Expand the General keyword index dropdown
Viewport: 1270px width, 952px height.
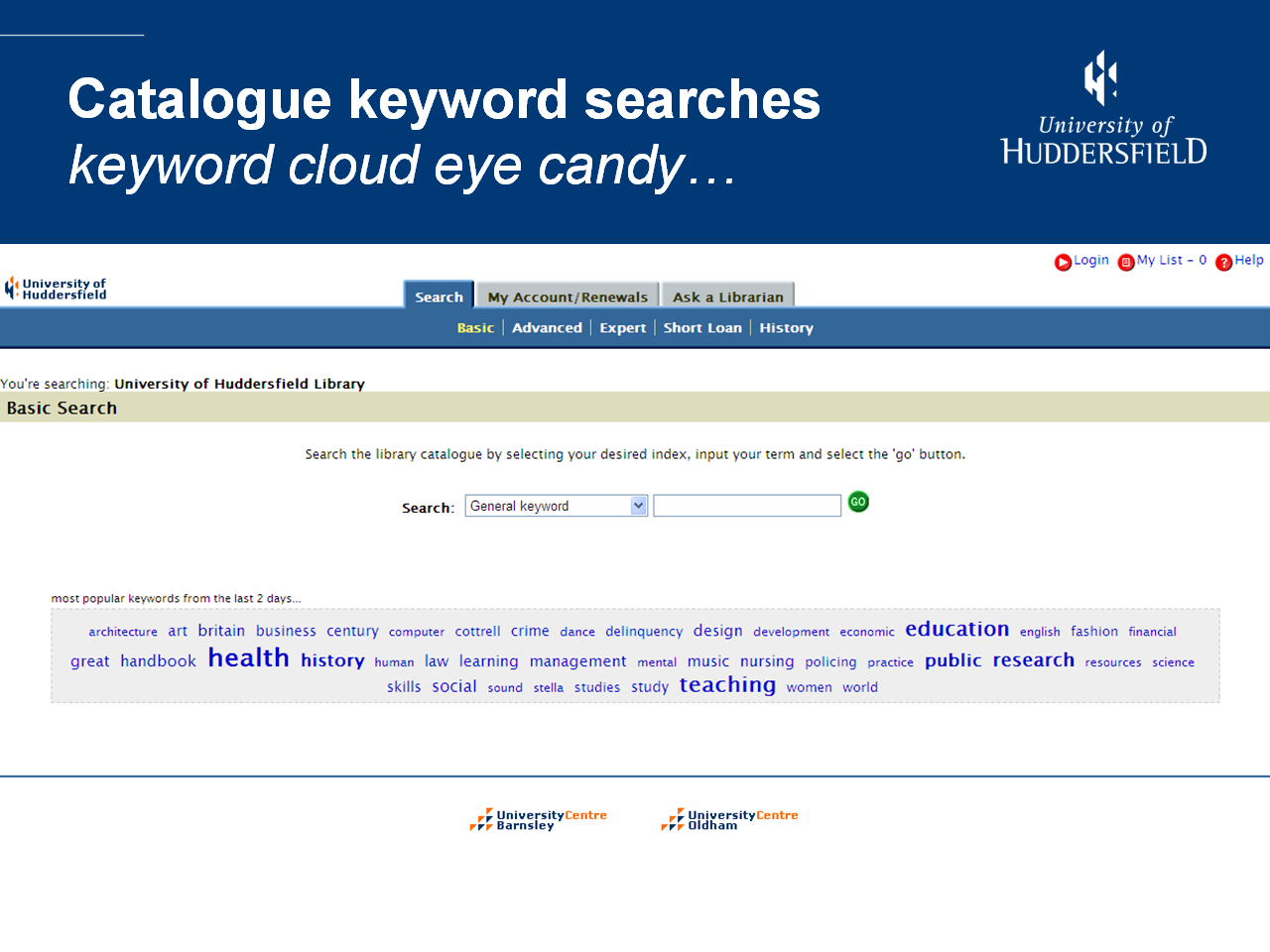(639, 506)
